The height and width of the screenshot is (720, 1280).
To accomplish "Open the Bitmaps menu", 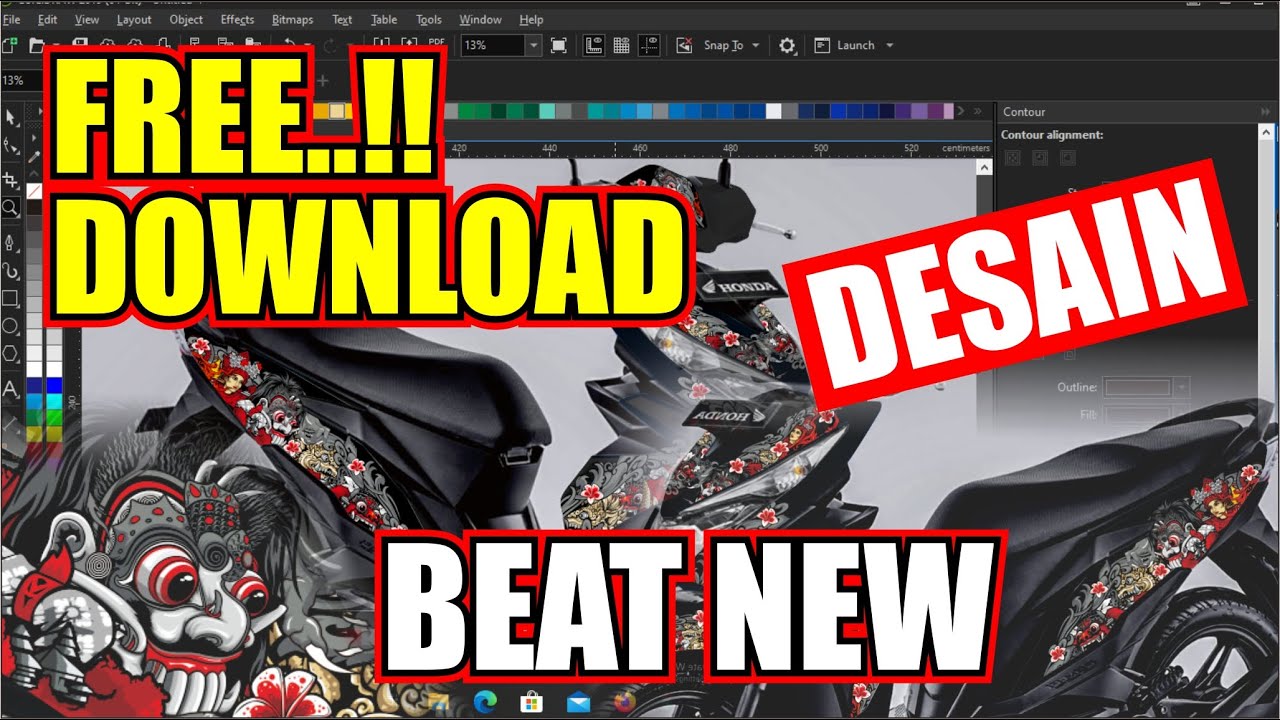I will 293,19.
